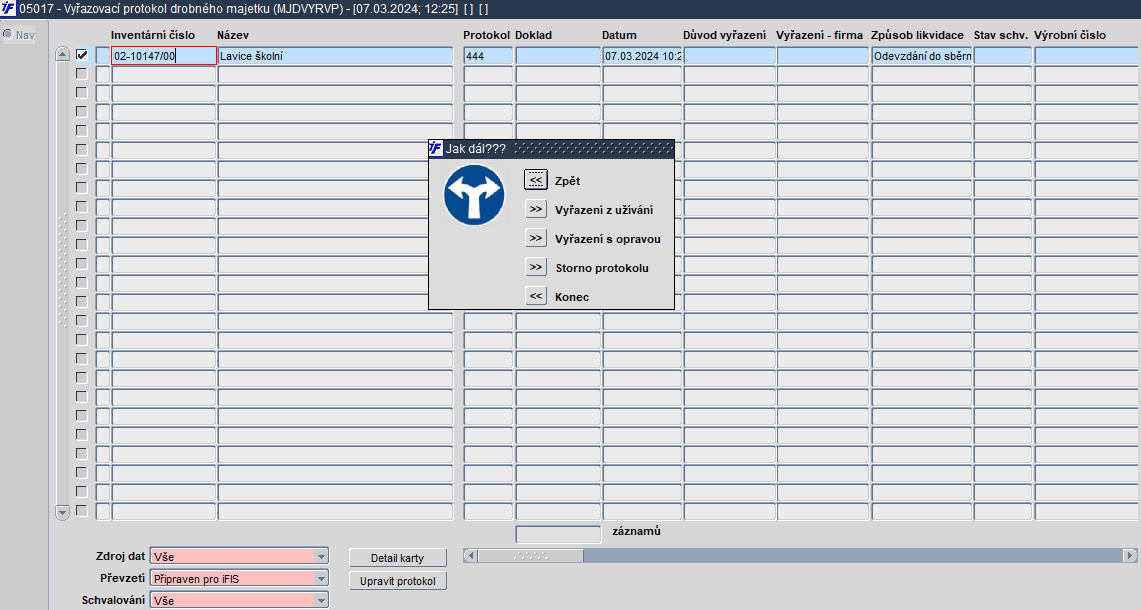The width and height of the screenshot is (1141, 610).
Task: Click the Upravit protokol button
Action: tap(397, 581)
